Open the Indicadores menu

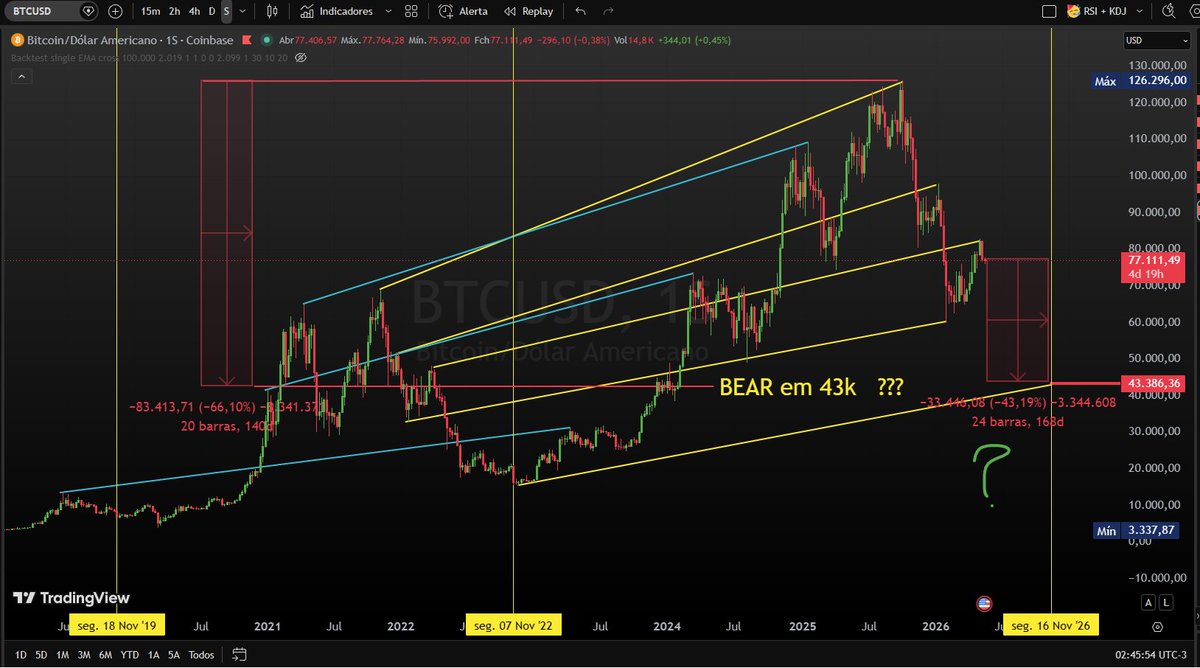click(335, 11)
